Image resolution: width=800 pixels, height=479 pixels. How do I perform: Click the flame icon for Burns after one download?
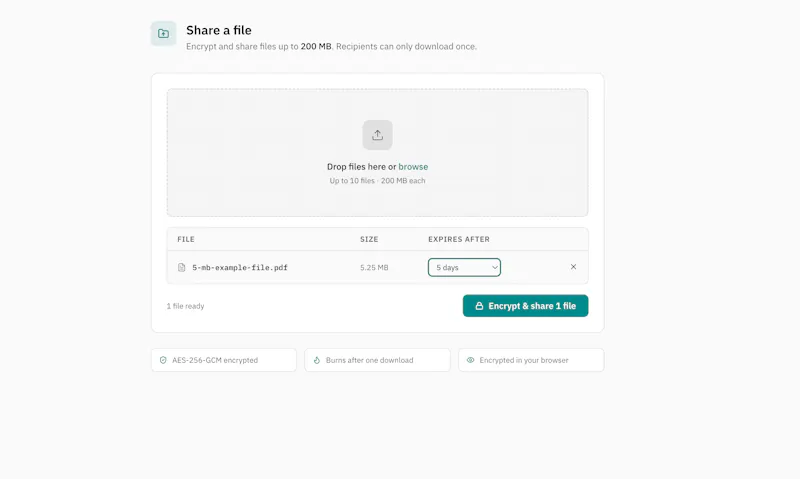317,360
